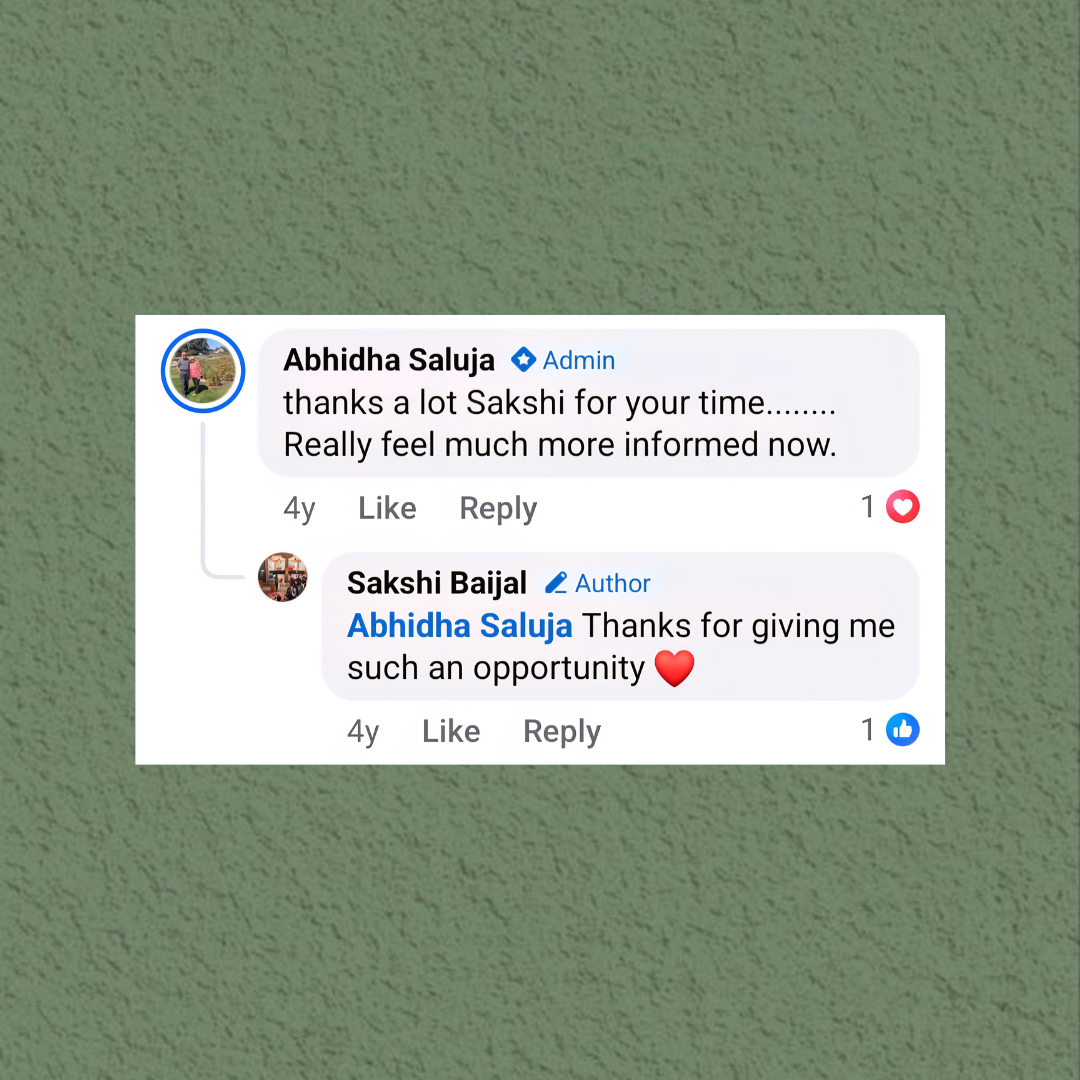The width and height of the screenshot is (1080, 1080).
Task: Open Abhidha Saluja's name in the comment header
Action: tap(388, 360)
